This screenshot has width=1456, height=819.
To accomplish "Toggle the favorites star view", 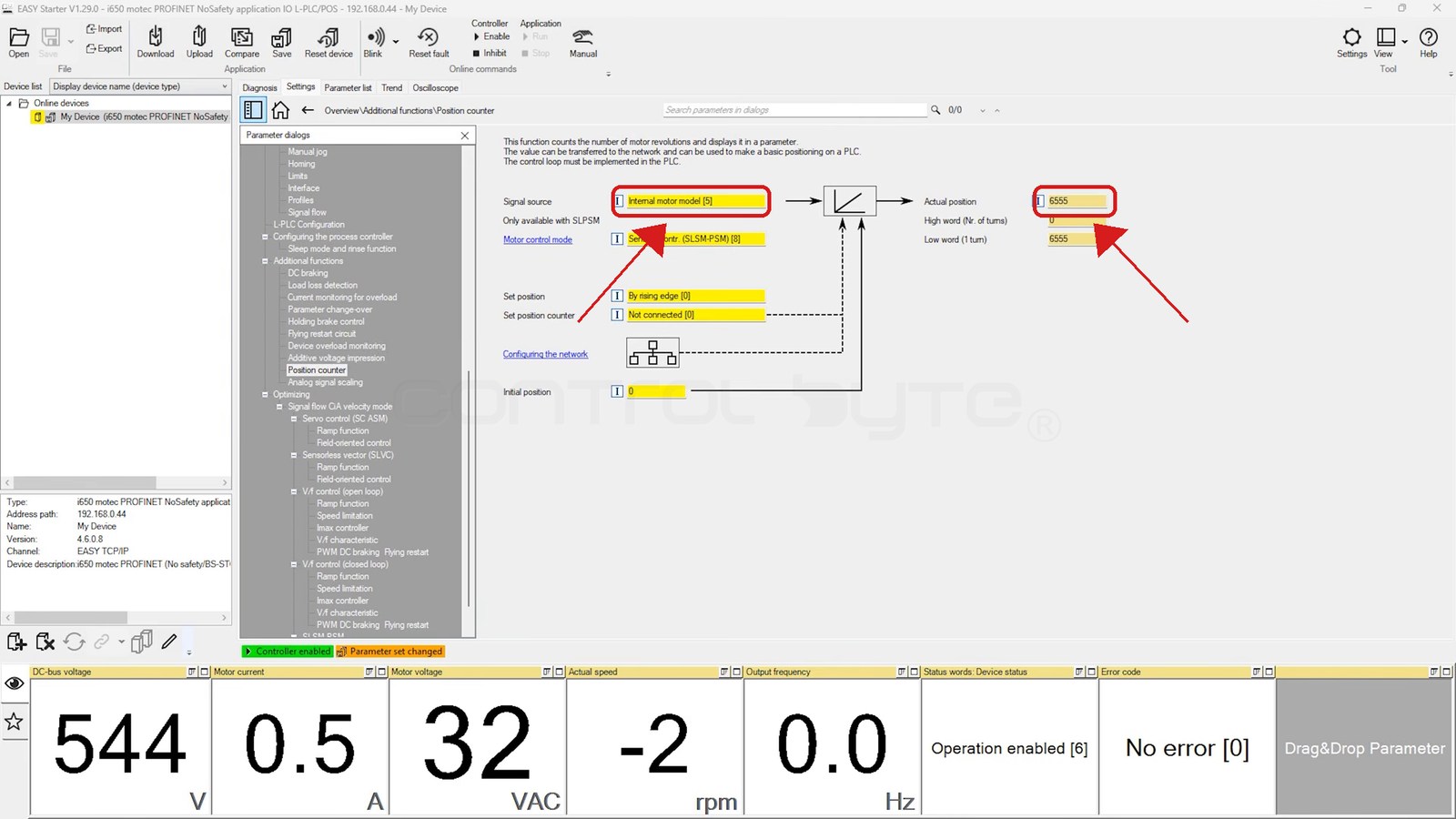I will (14, 722).
